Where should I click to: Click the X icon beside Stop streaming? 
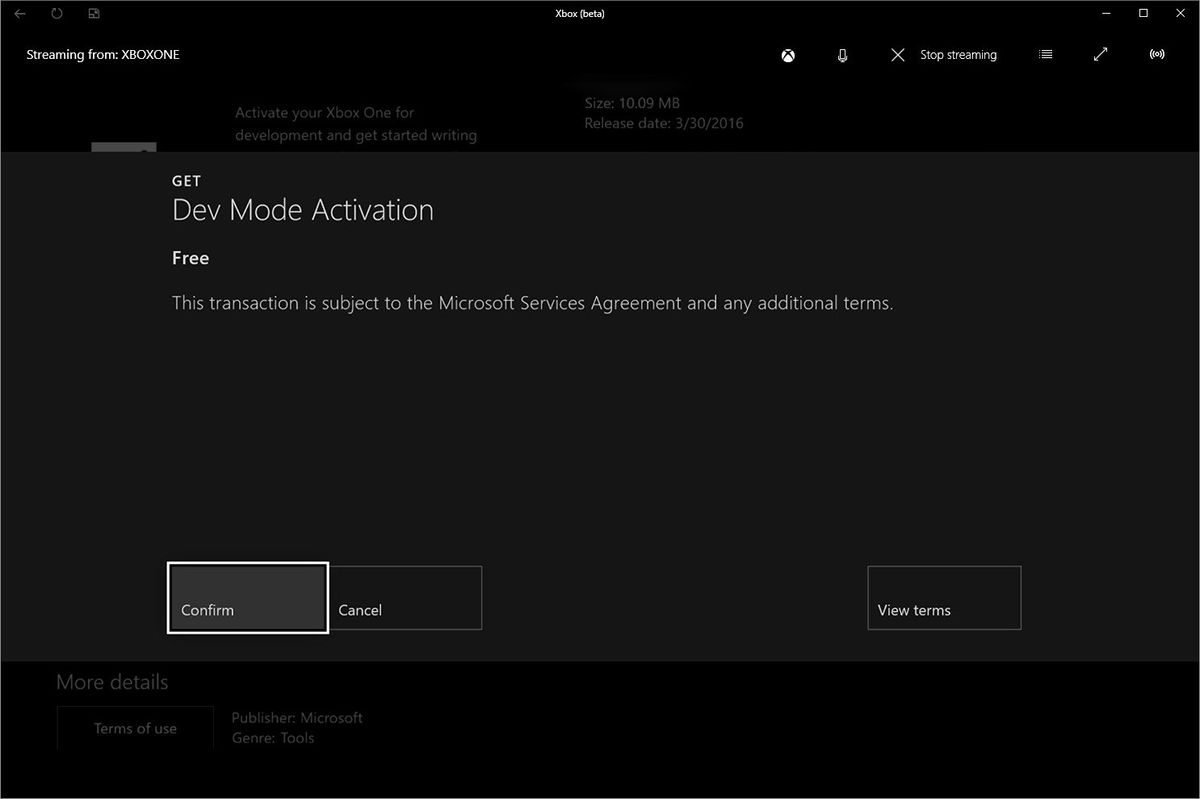pyautogui.click(x=897, y=55)
